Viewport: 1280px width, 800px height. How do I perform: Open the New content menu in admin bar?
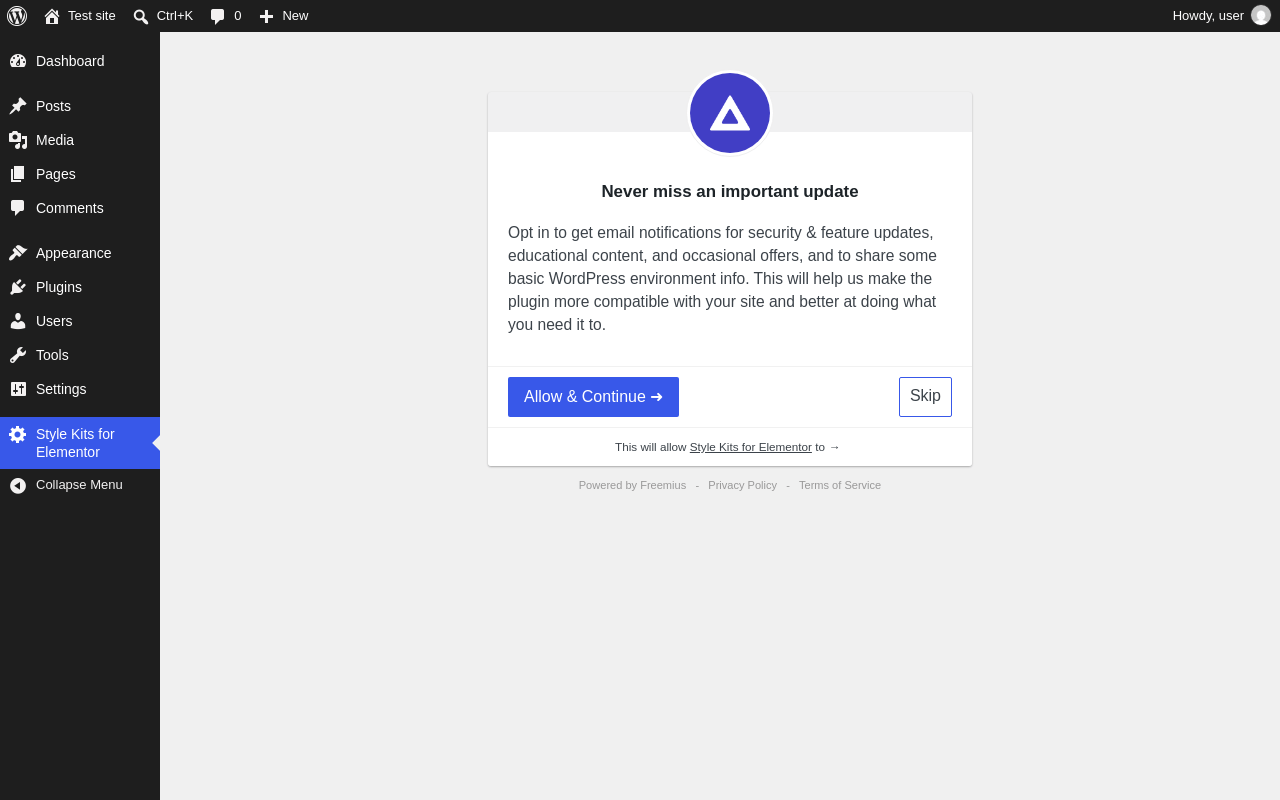click(x=284, y=16)
